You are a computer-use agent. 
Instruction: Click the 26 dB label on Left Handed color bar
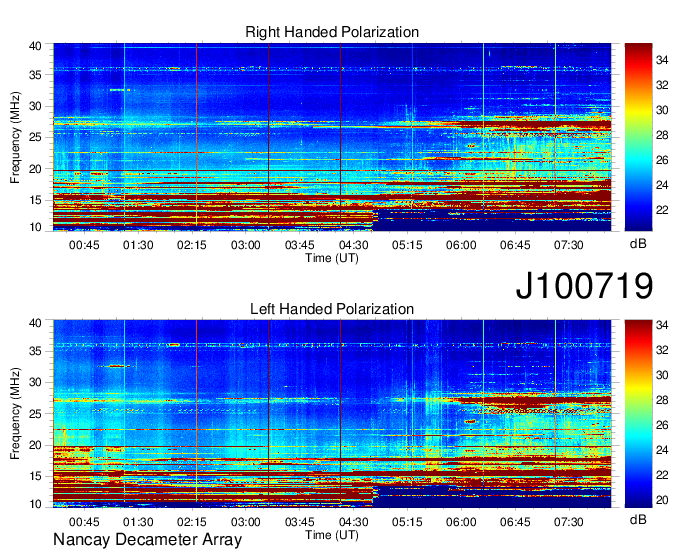click(662, 425)
